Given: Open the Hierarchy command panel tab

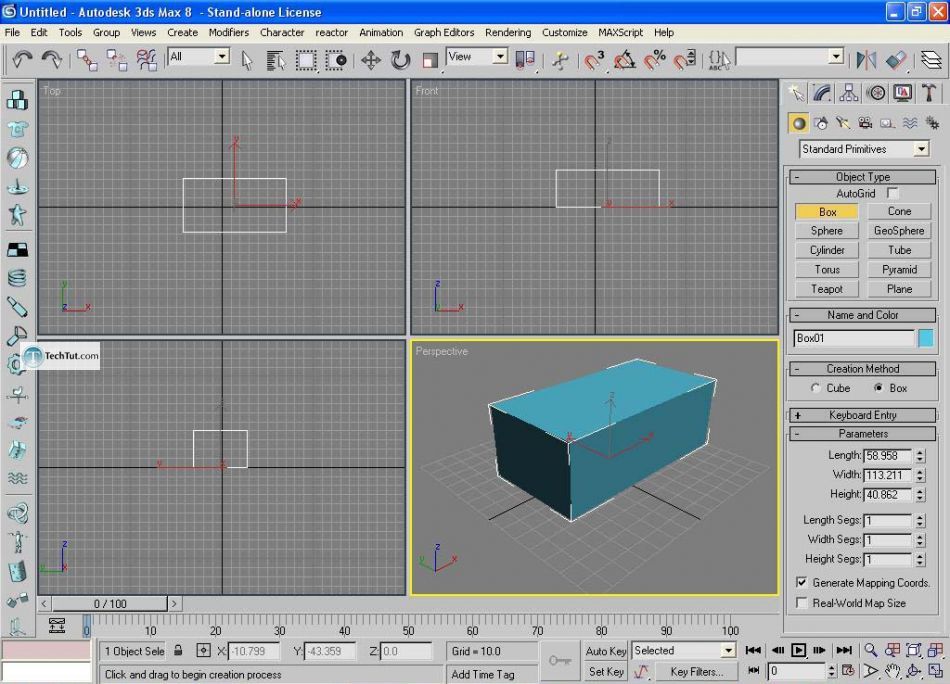Looking at the screenshot, I should (849, 93).
